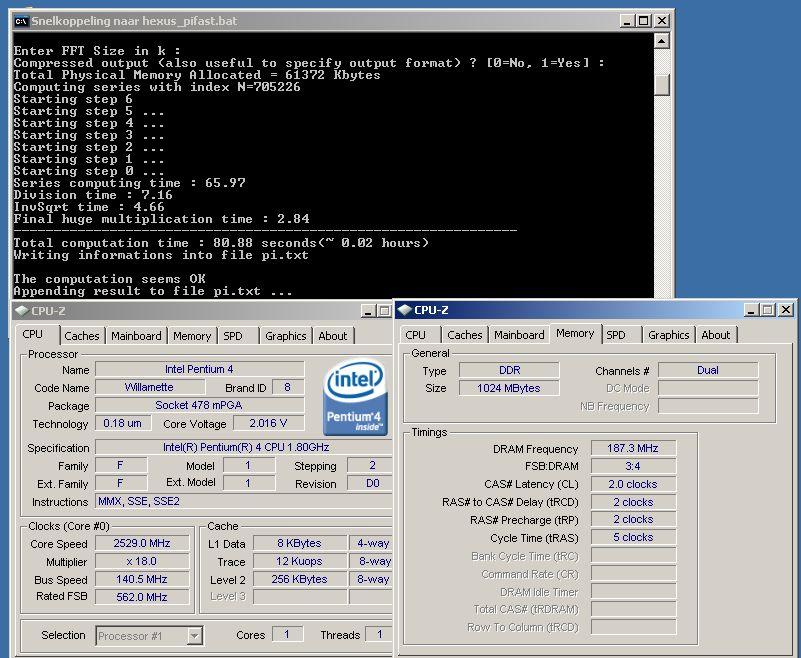
Task: Click the Threads count field
Action: tap(379, 634)
